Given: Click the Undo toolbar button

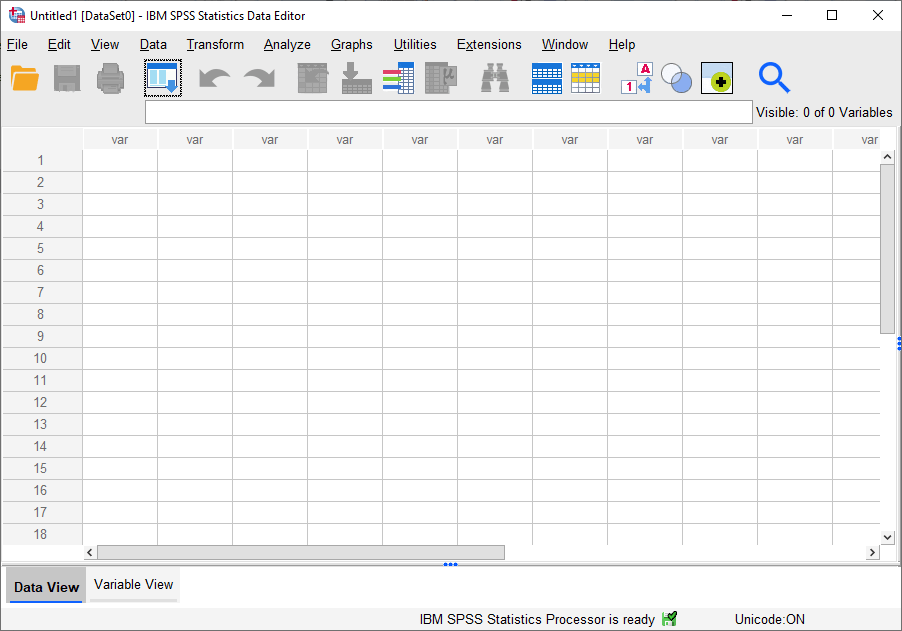Looking at the screenshot, I should (214, 78).
